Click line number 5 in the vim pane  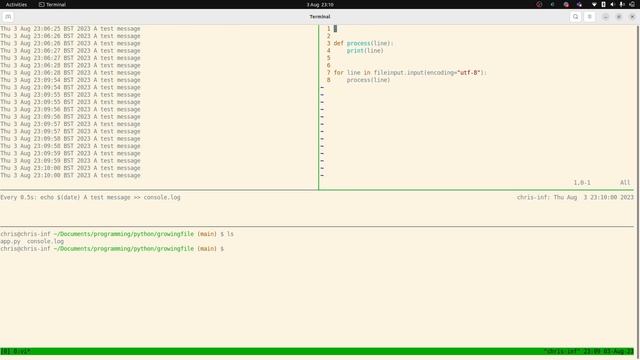tap(329, 58)
